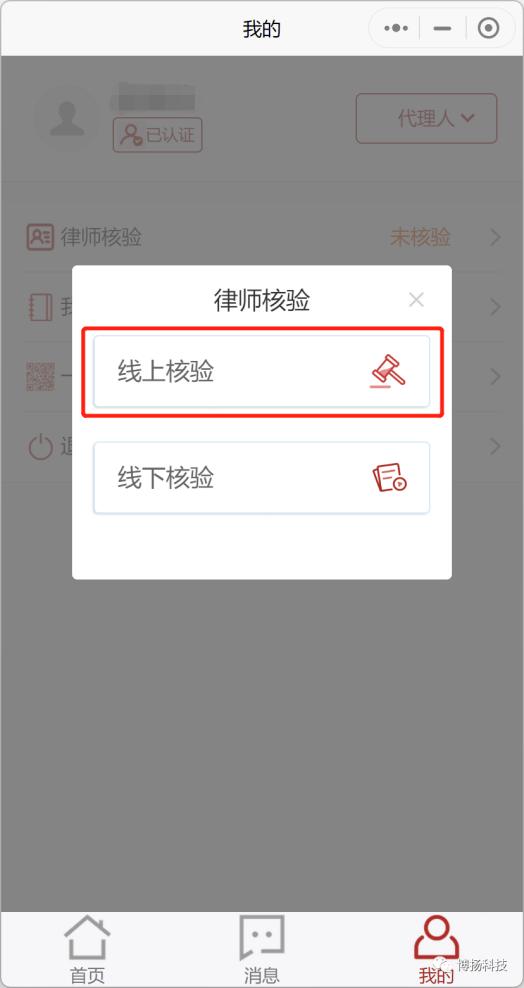Click the user avatar picture

pyautogui.click(x=66, y=118)
